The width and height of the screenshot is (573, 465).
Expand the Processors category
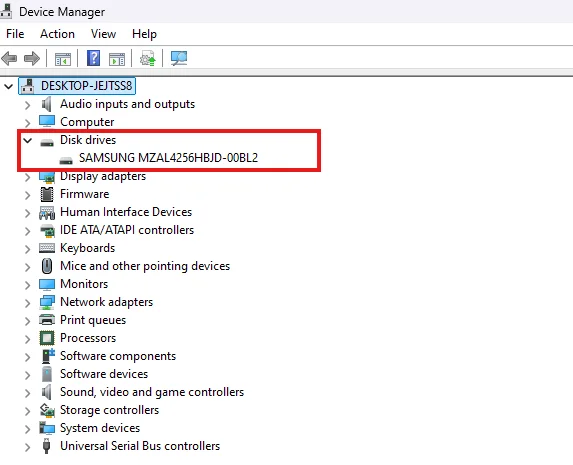coord(28,339)
